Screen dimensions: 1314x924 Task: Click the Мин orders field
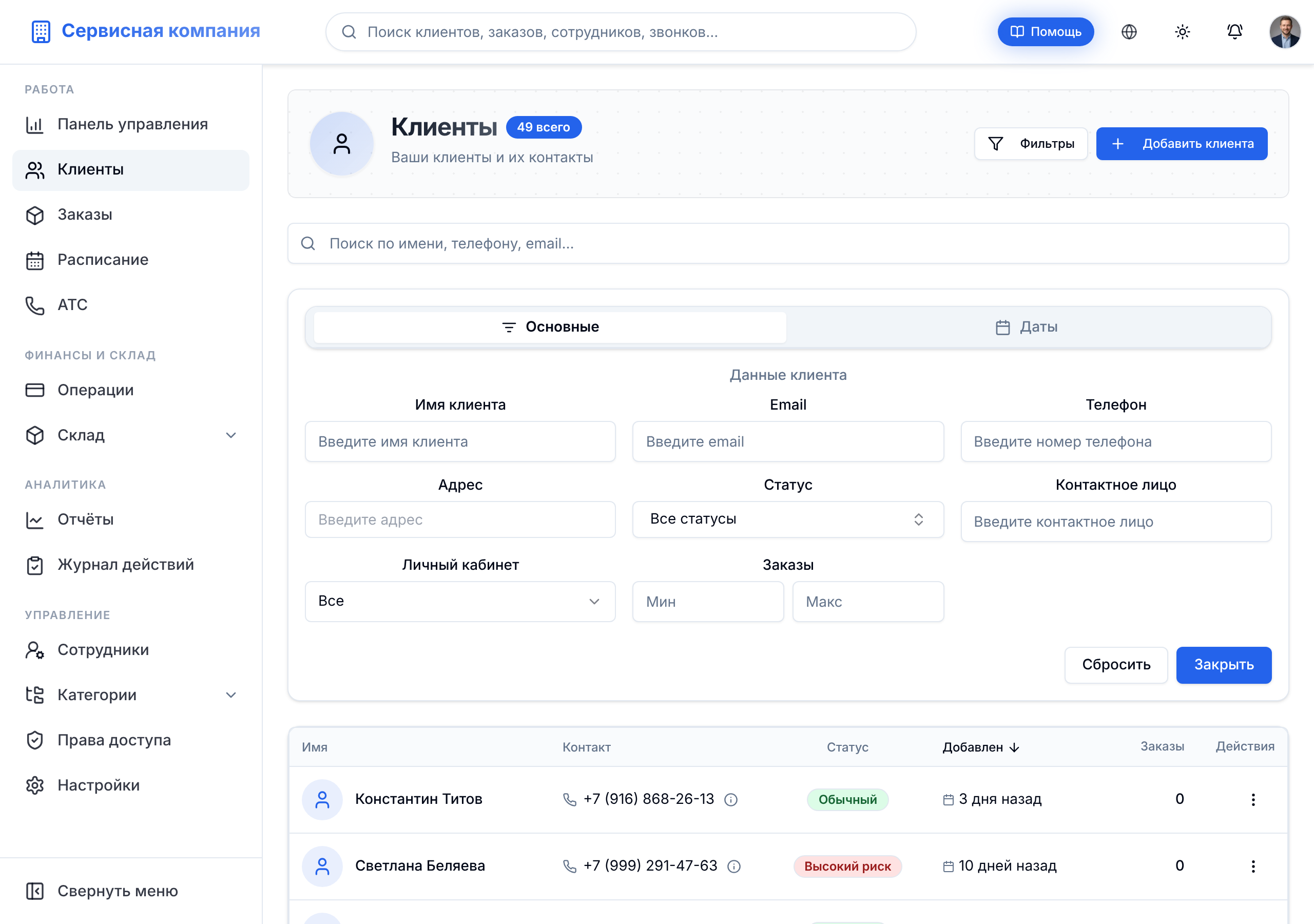[708, 602]
